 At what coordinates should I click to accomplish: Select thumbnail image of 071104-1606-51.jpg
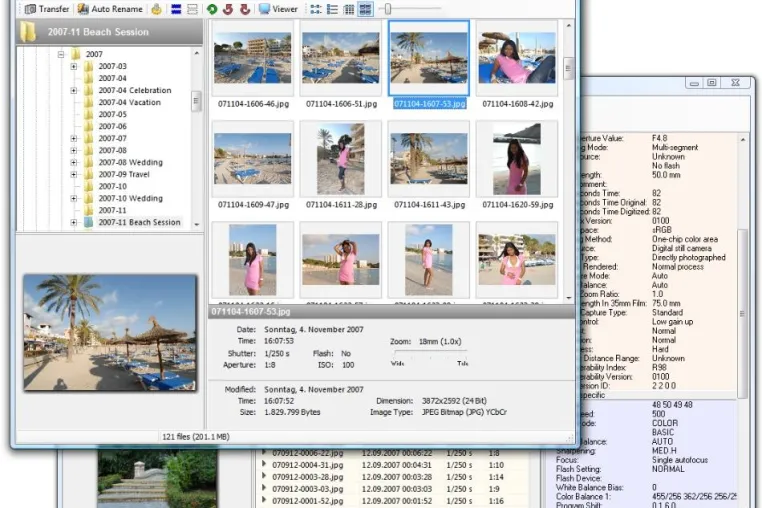[x=341, y=58]
